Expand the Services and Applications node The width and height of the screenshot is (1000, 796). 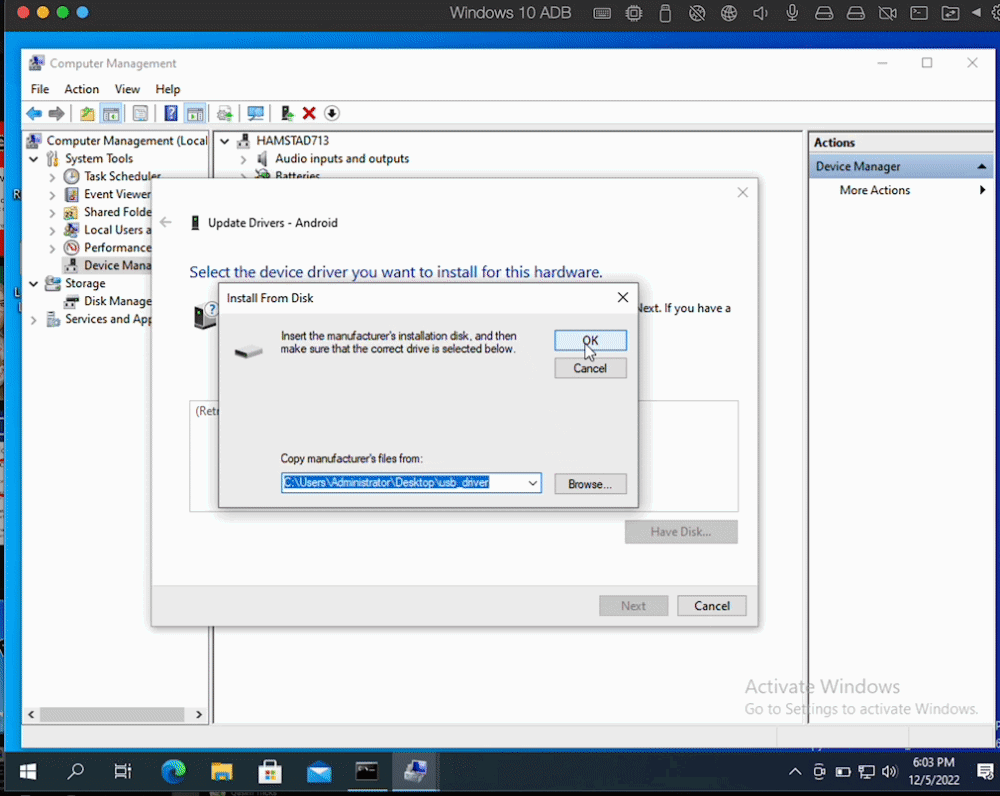pyautogui.click(x=34, y=320)
